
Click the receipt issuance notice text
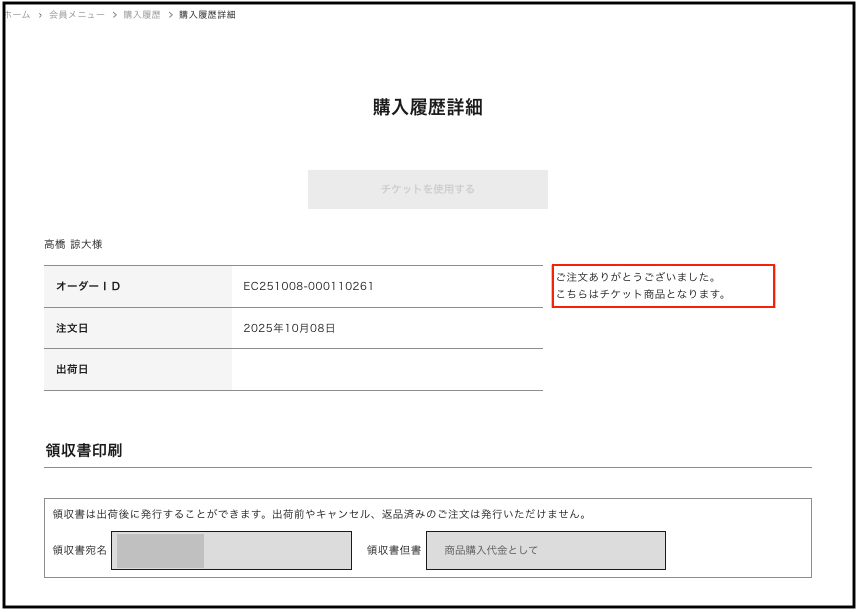[319, 514]
